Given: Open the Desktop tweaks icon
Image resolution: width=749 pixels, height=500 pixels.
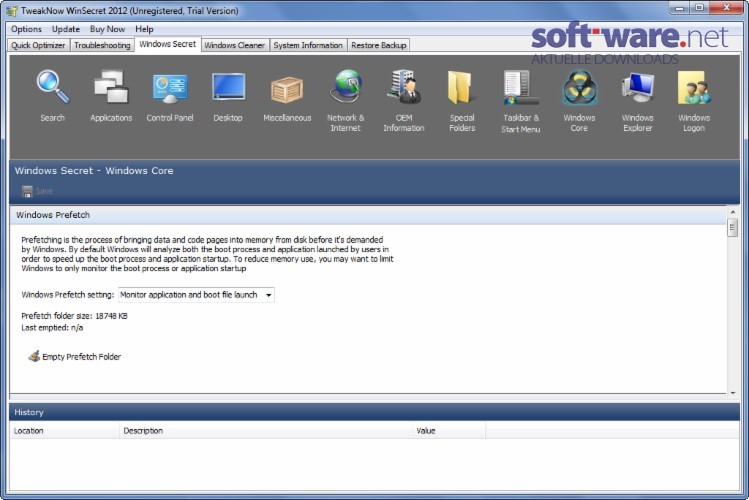Looking at the screenshot, I should click(x=228, y=87).
